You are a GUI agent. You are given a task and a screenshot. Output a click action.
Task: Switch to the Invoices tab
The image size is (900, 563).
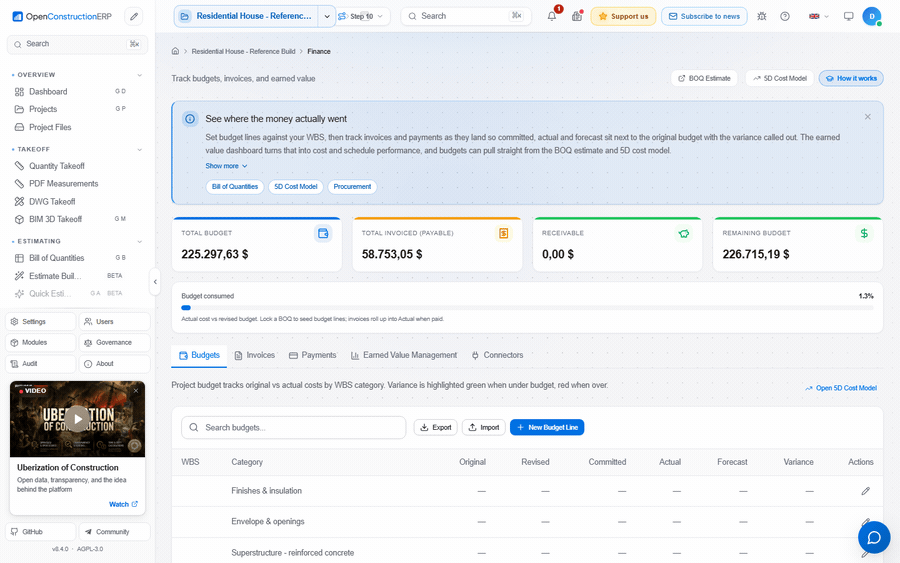click(255, 355)
